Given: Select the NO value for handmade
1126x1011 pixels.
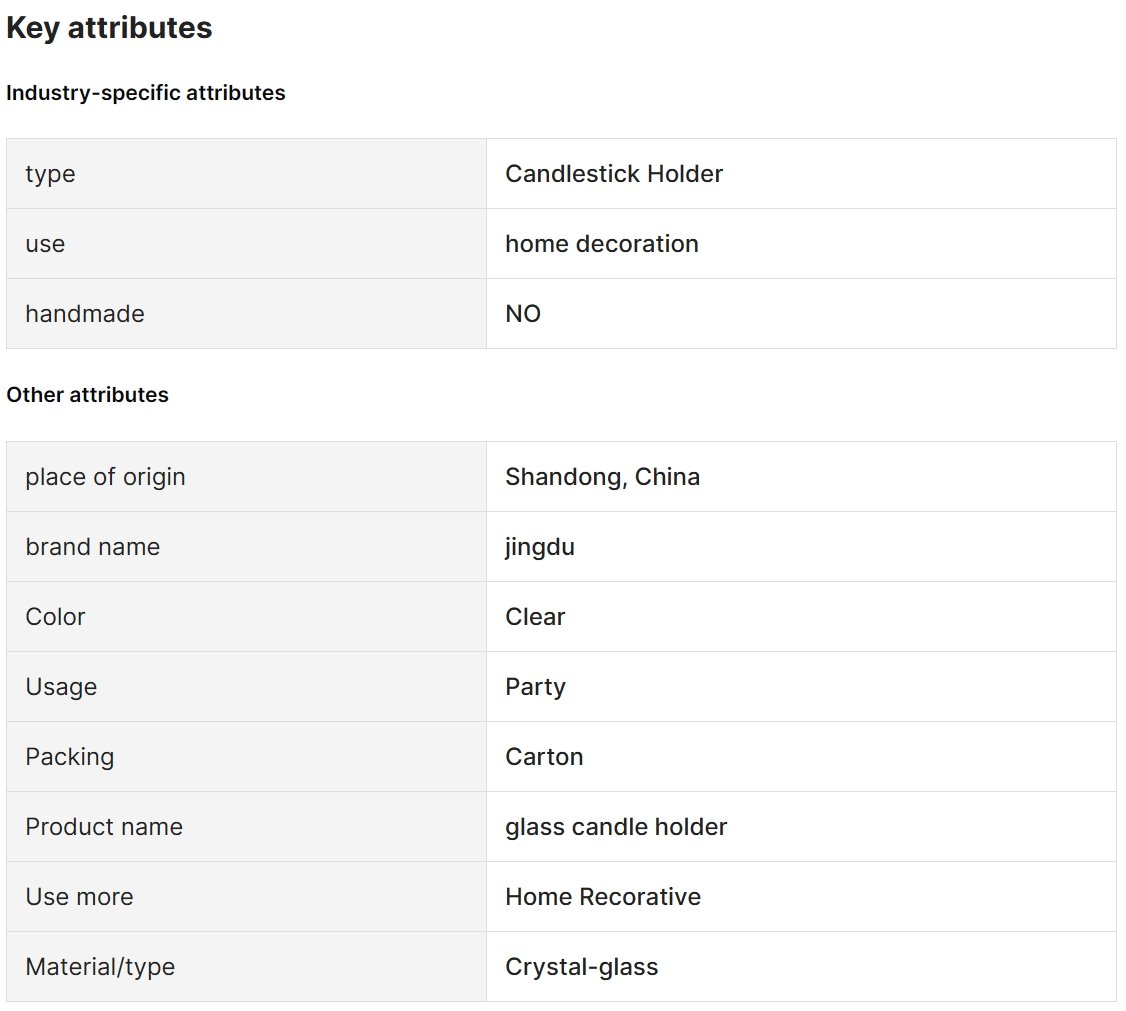Looking at the screenshot, I should click(x=523, y=314).
